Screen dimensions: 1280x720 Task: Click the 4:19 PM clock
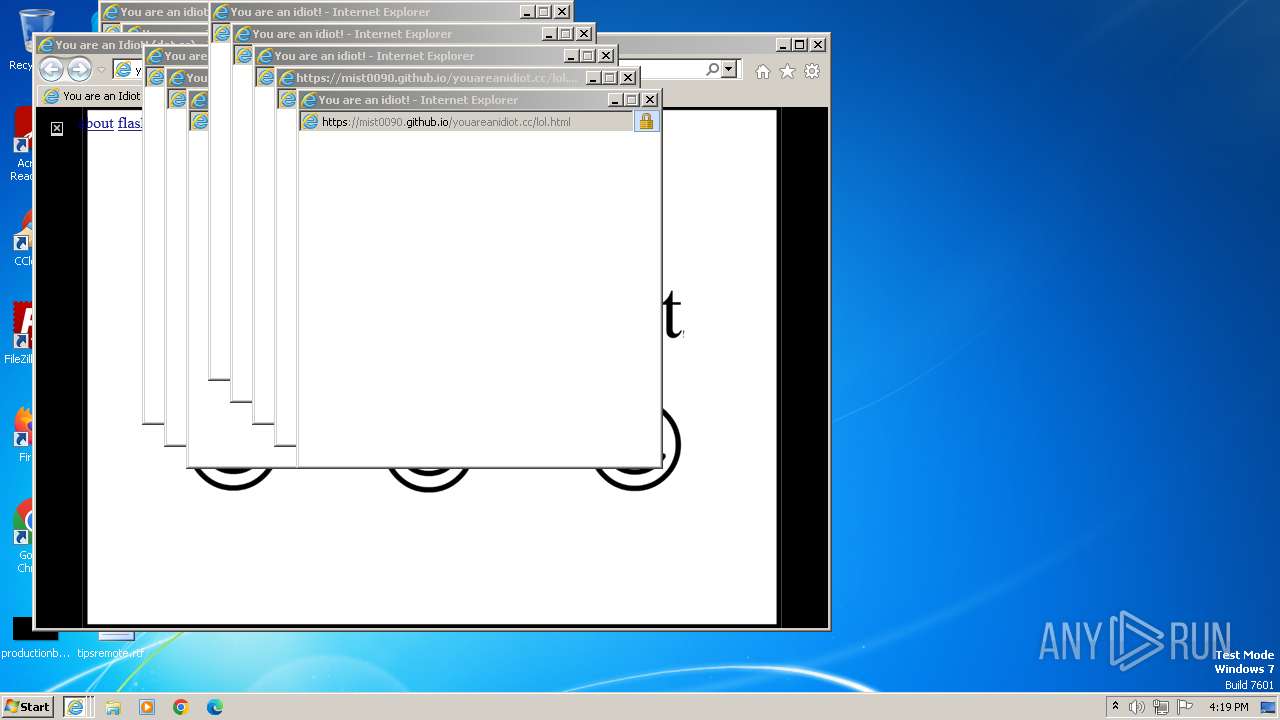point(1228,707)
